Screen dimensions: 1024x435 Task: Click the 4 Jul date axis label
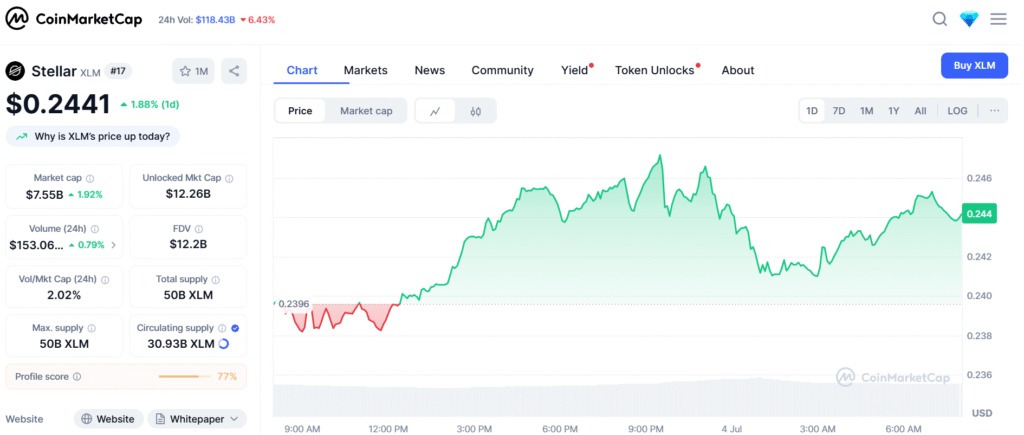point(733,428)
